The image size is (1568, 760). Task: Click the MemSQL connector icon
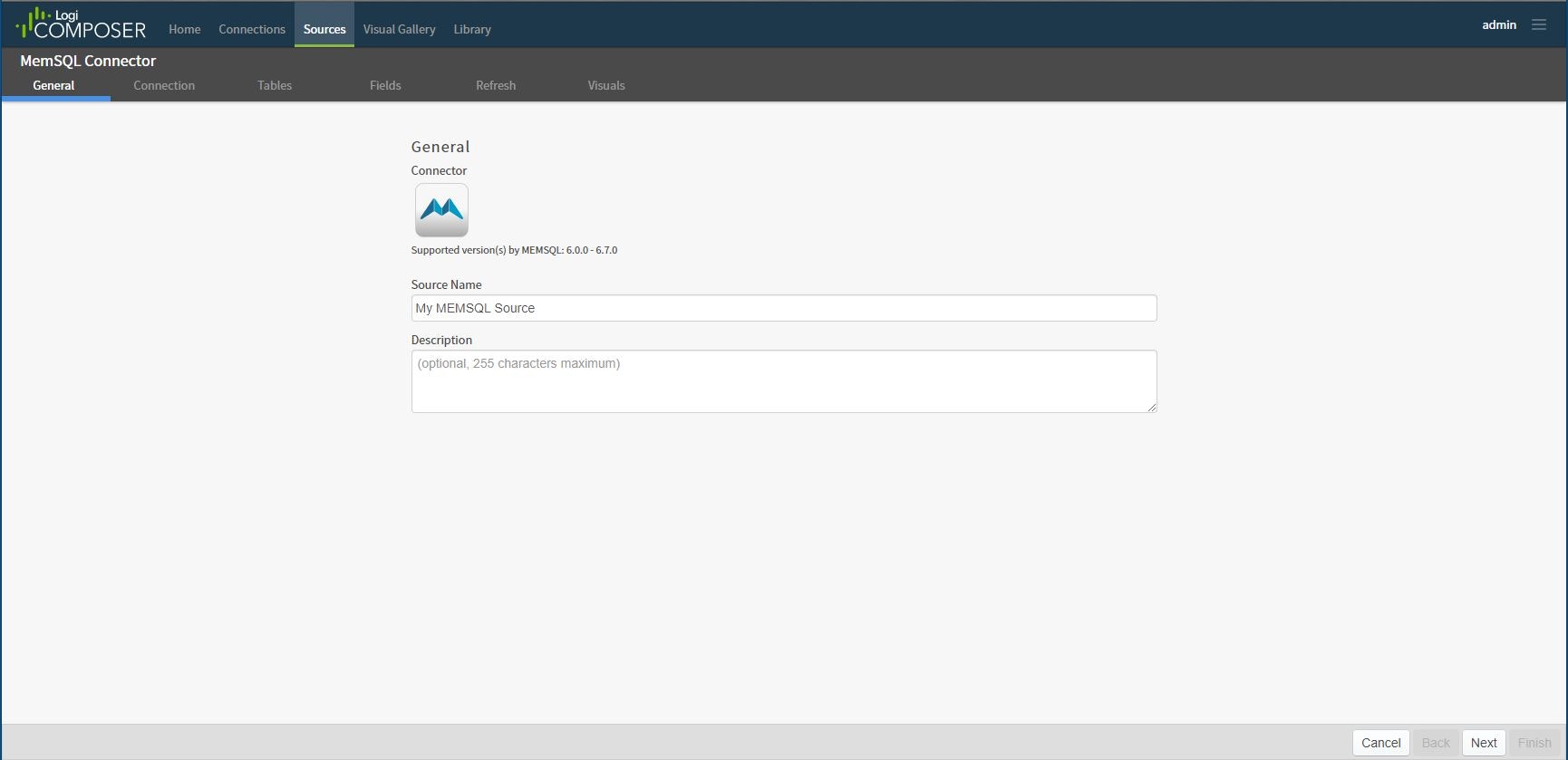(x=441, y=210)
